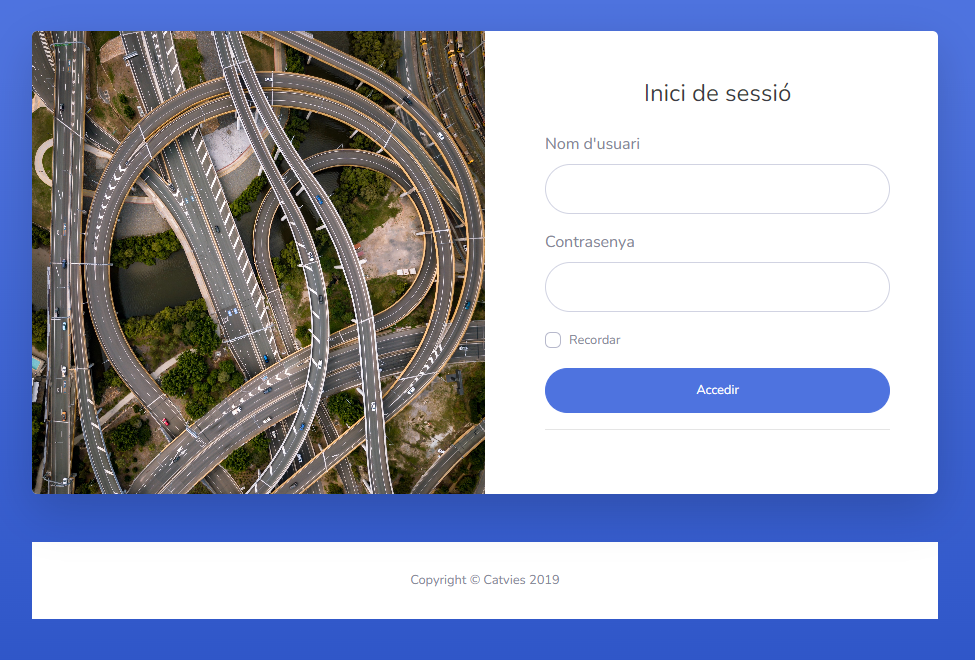The width and height of the screenshot is (975, 660).
Task: Click blank area under the divider line
Action: (x=717, y=462)
